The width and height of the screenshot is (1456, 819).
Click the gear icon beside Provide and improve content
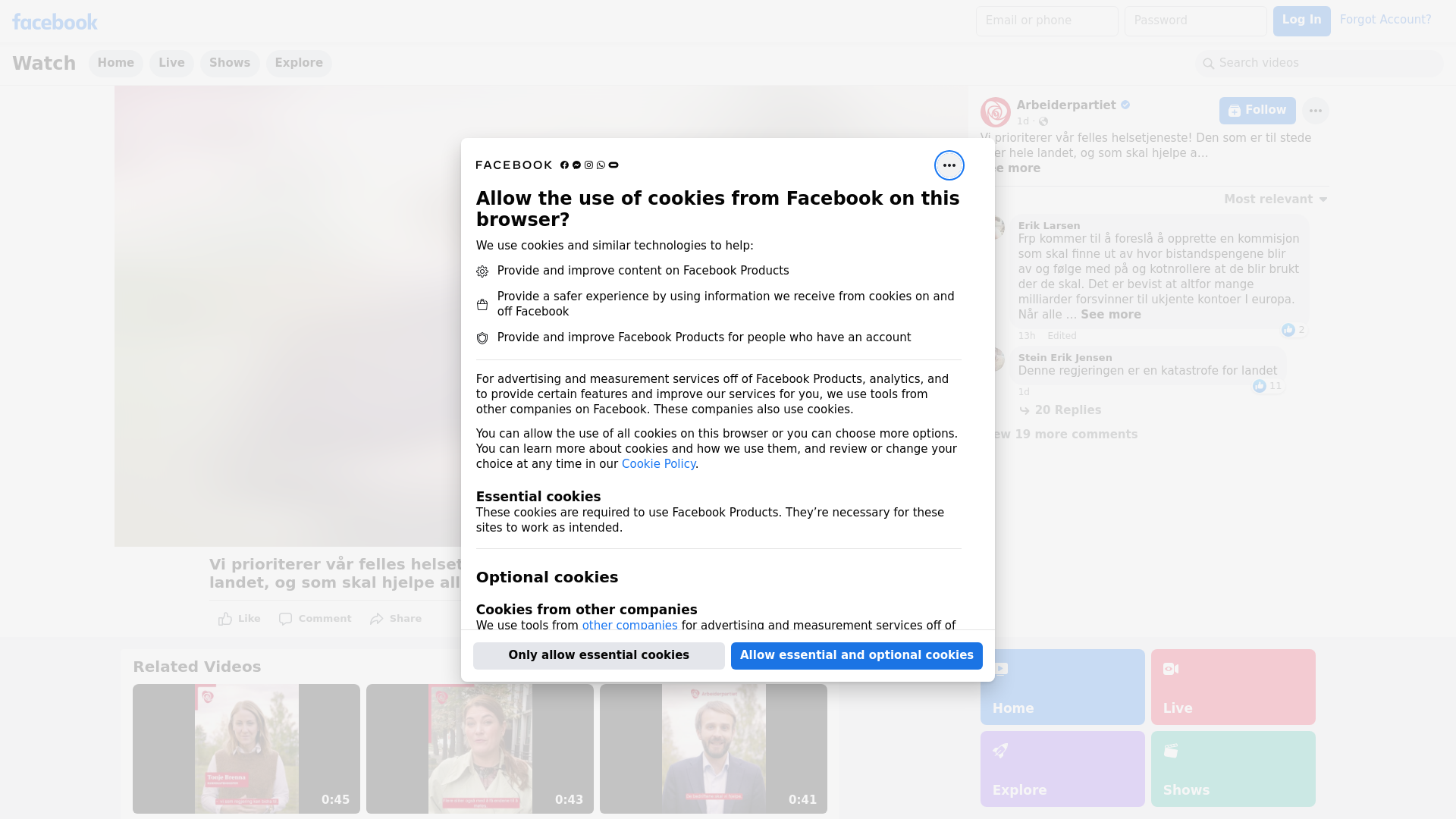point(482,271)
